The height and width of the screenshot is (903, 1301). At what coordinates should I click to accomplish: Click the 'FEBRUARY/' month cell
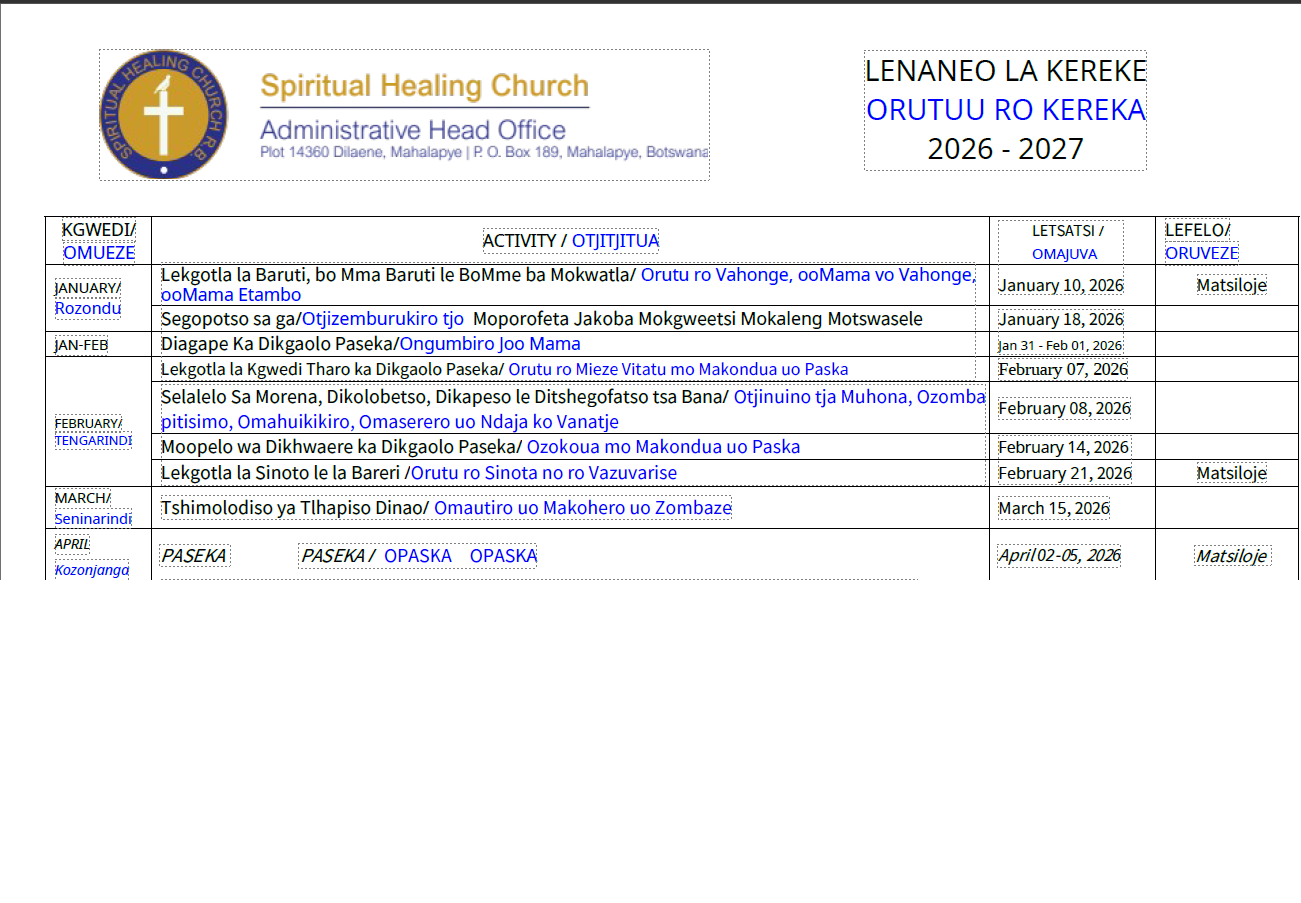pos(89,423)
